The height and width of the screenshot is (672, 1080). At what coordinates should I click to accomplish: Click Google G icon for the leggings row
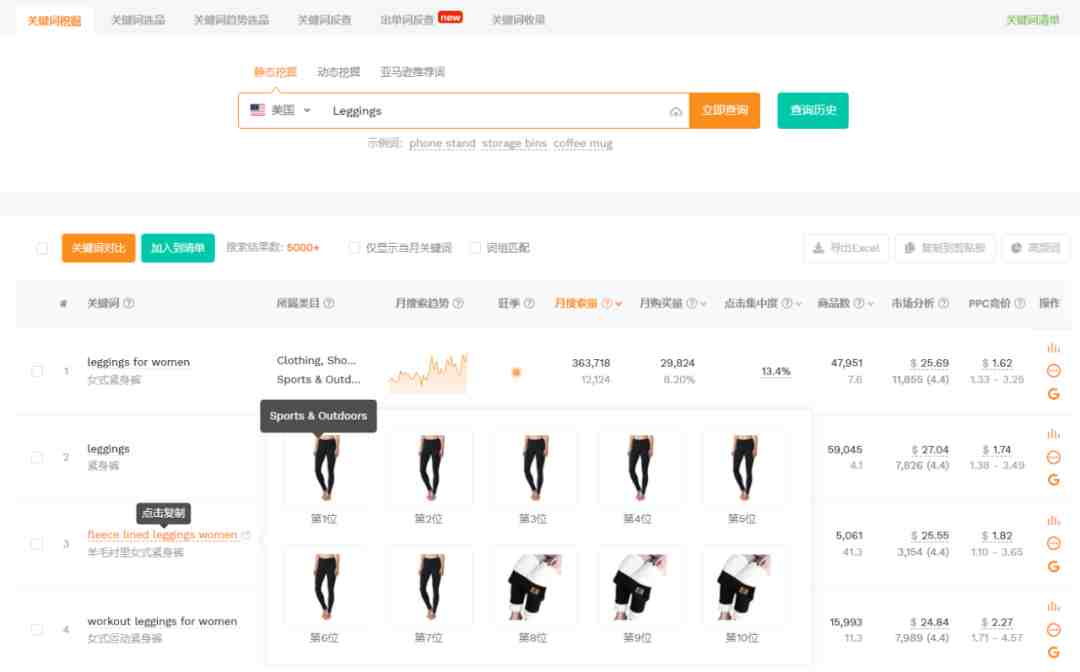(x=1053, y=480)
